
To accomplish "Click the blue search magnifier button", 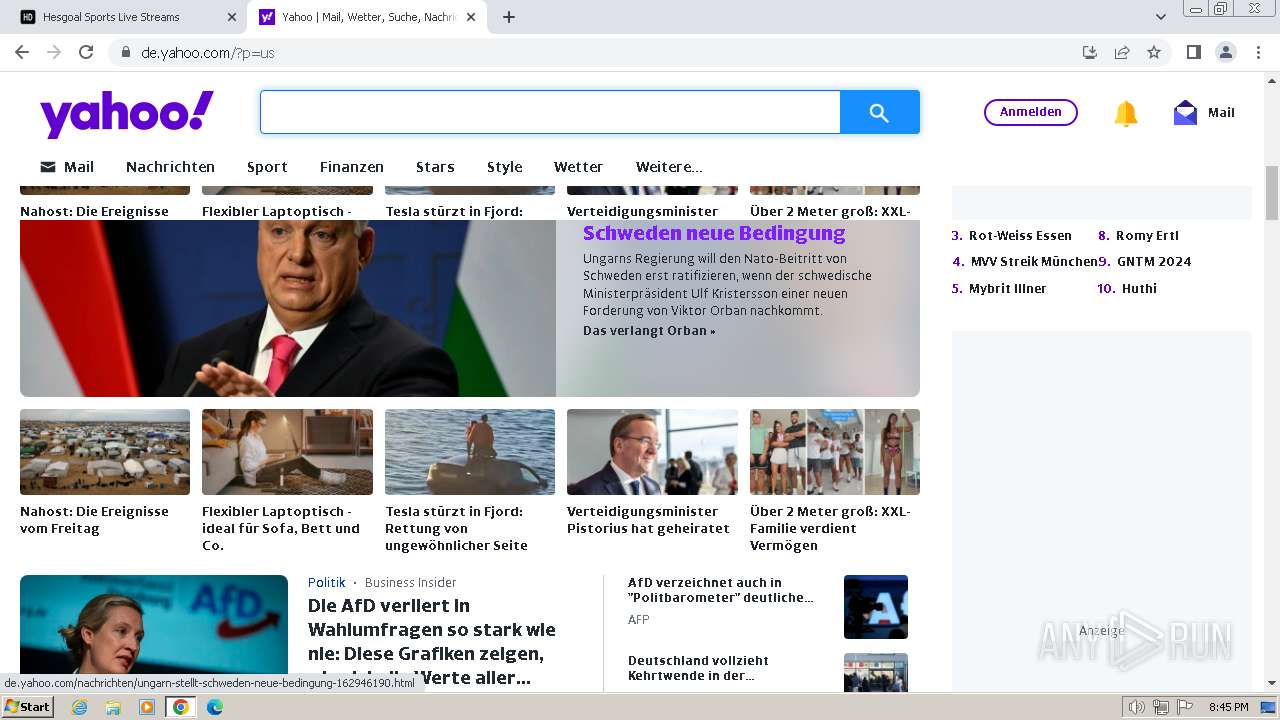I will point(879,113).
